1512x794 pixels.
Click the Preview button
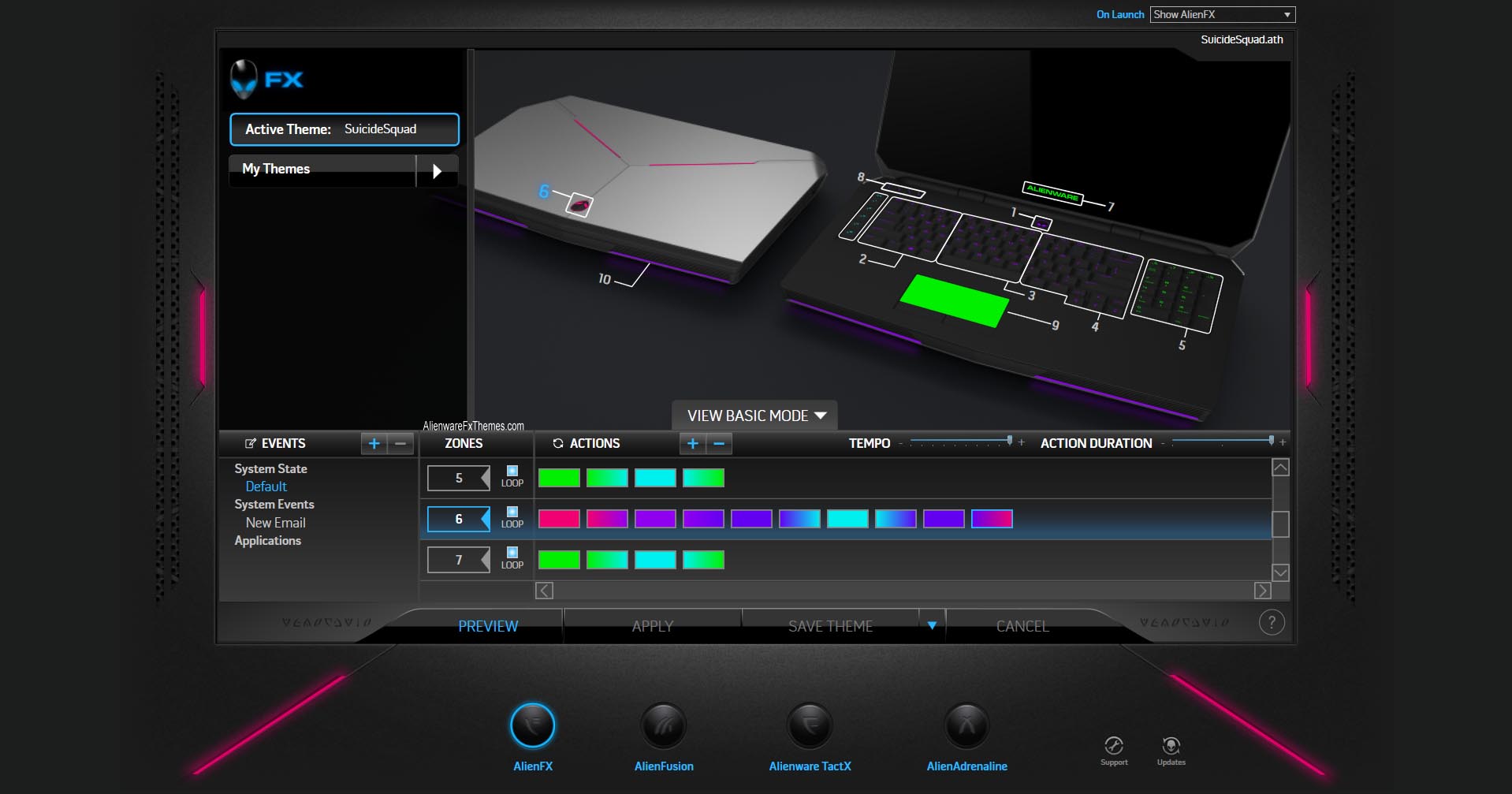488,626
